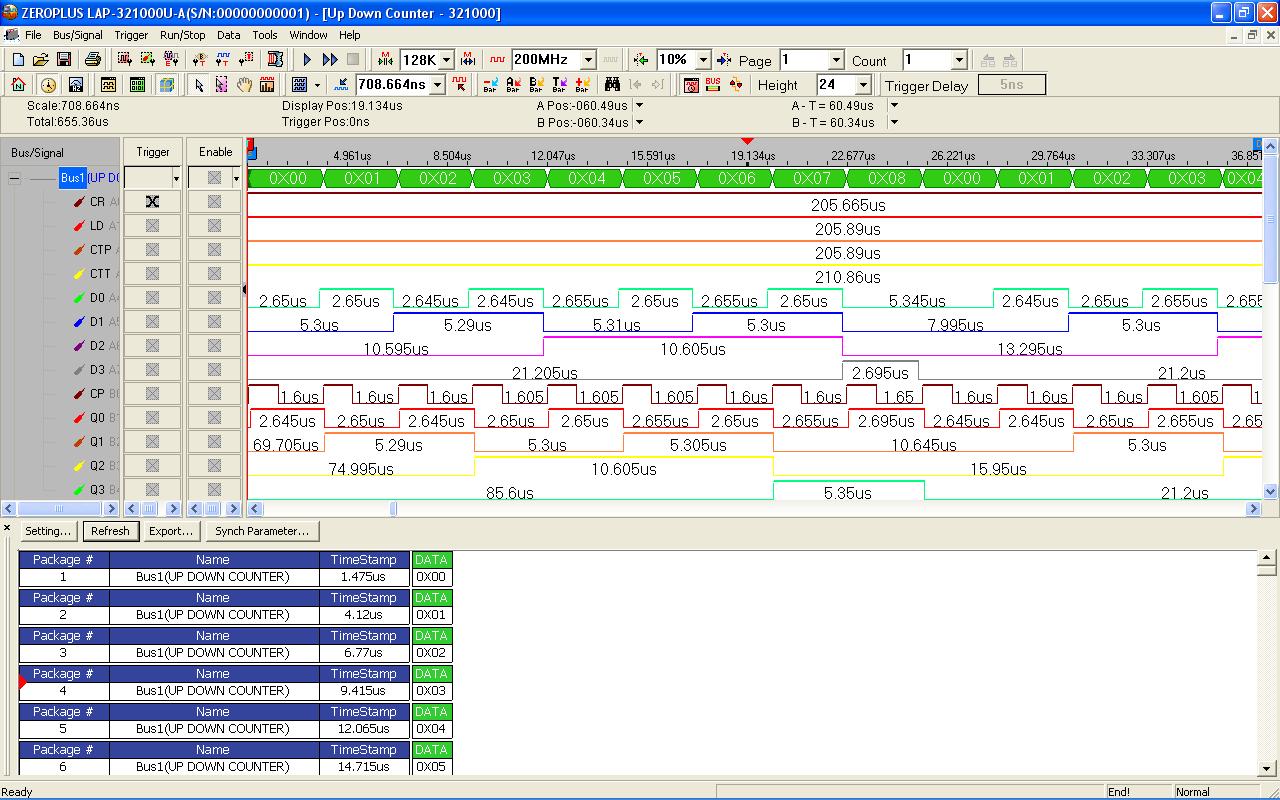This screenshot has width=1280, height=800.
Task: Click the red T bar timeline marker
Action: click(747, 142)
